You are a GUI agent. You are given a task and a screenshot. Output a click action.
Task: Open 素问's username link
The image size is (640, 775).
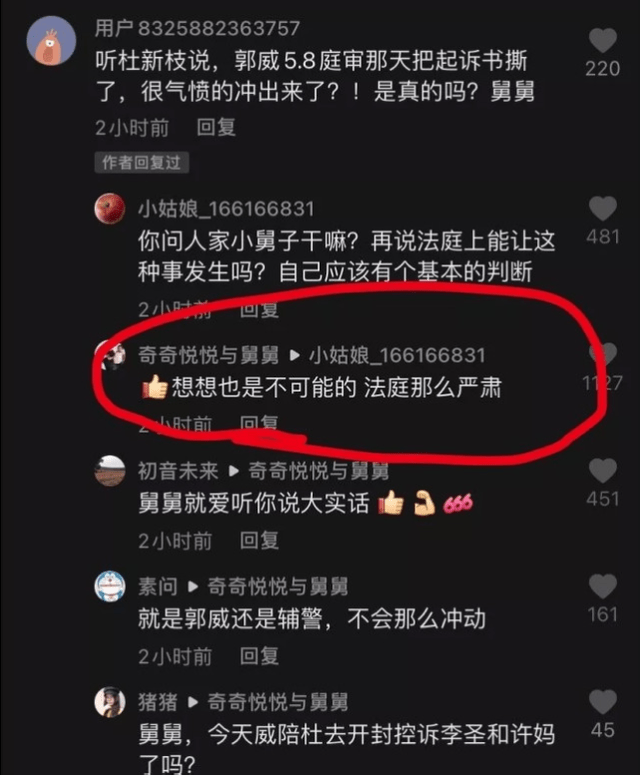[x=158, y=587]
